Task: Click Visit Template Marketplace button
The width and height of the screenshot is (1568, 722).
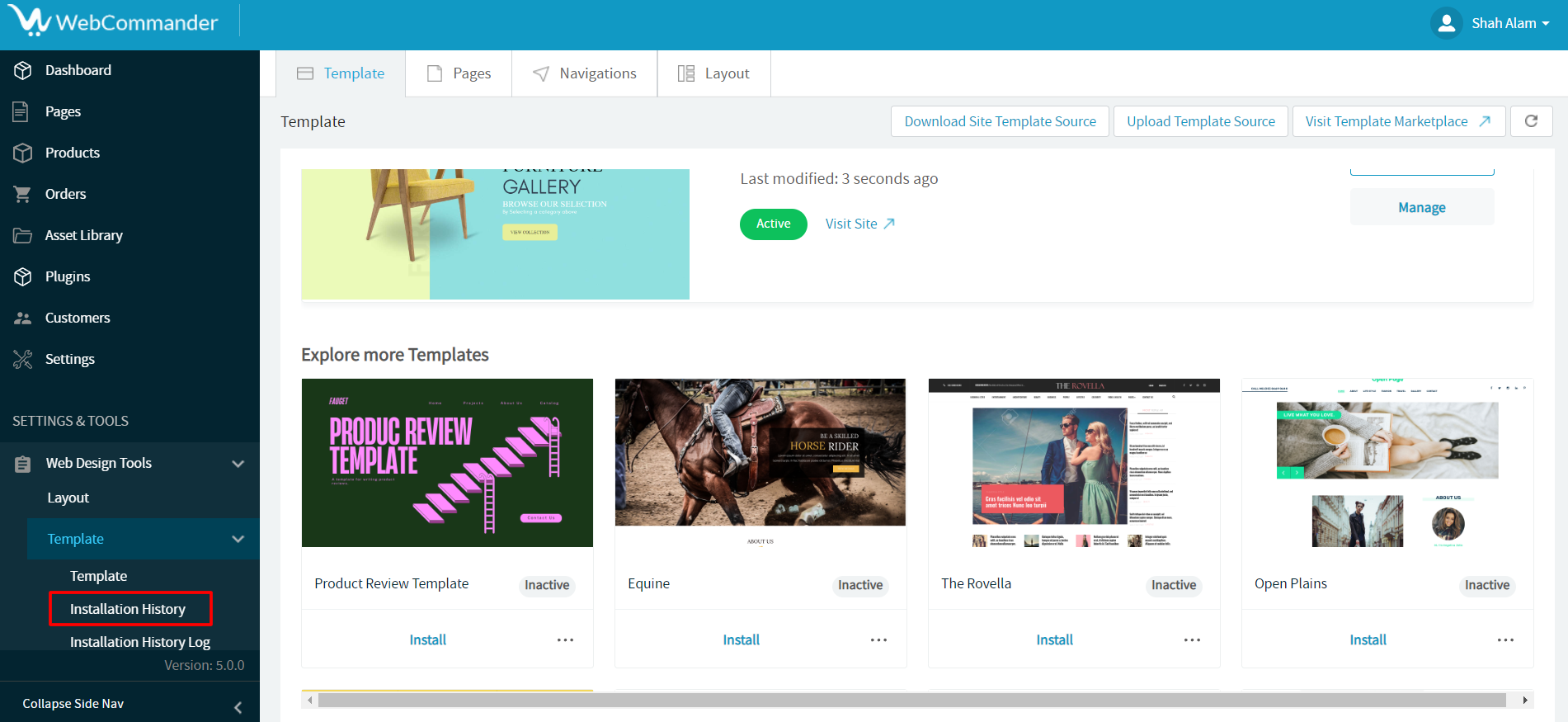Action: 1399,121
